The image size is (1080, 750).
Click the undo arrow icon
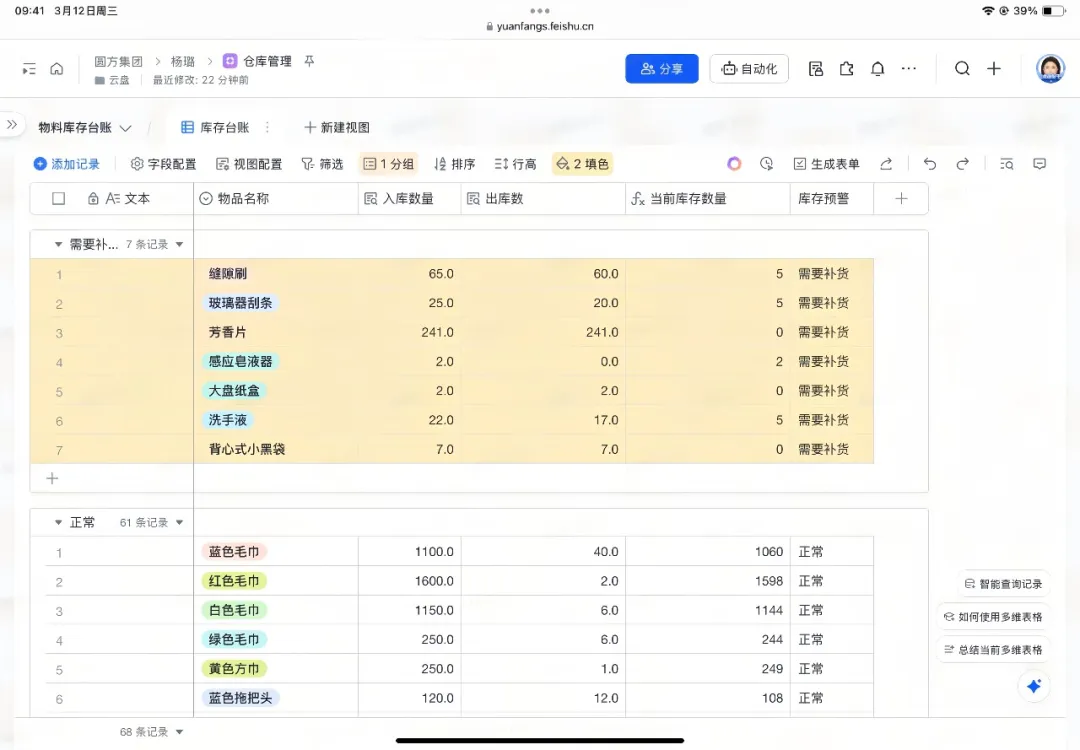[x=930, y=164]
